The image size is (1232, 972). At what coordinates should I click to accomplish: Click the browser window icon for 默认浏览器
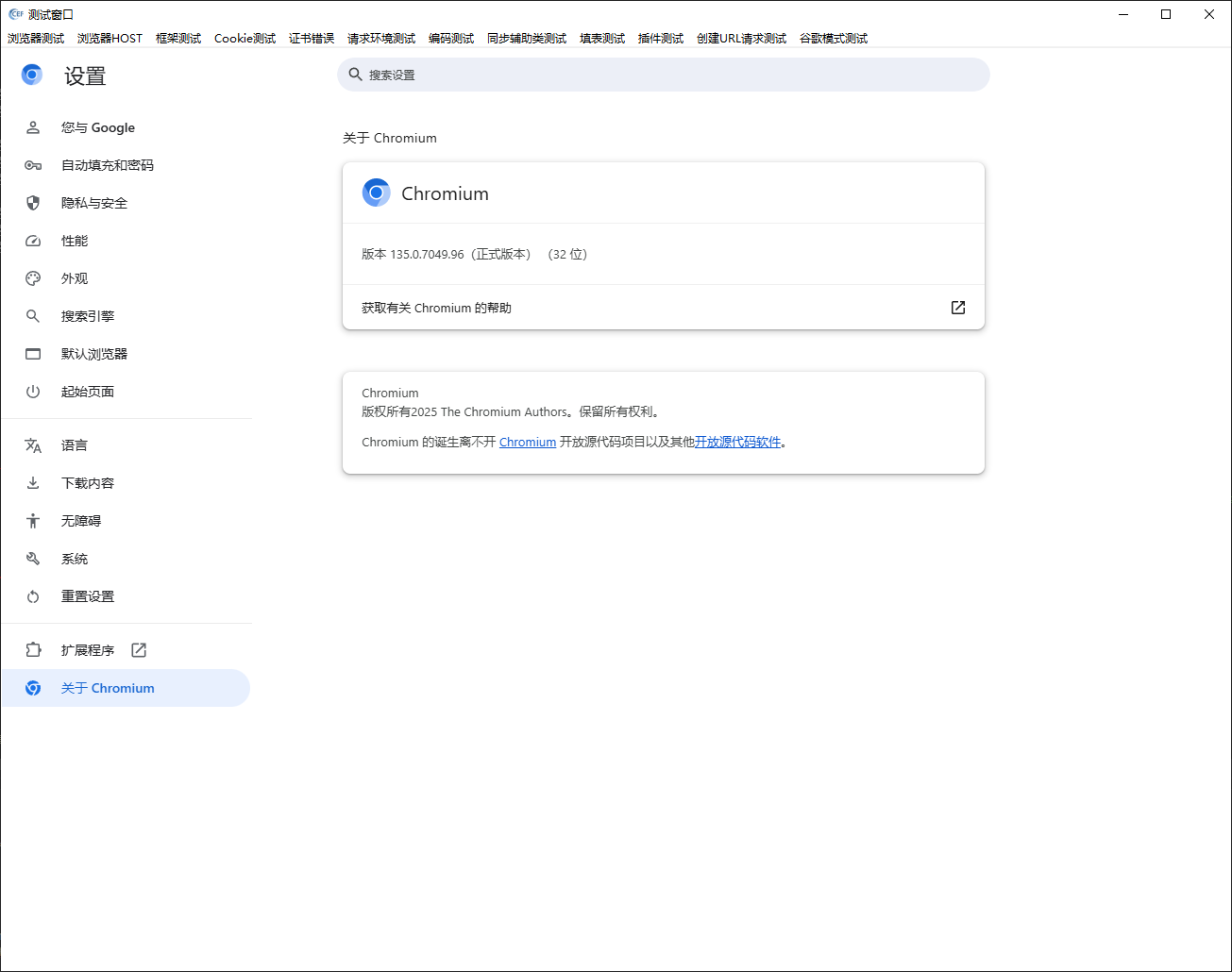click(33, 354)
